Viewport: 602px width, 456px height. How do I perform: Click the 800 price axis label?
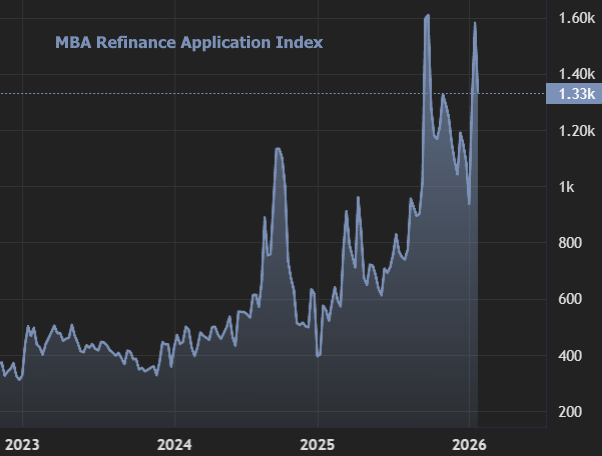[572, 243]
